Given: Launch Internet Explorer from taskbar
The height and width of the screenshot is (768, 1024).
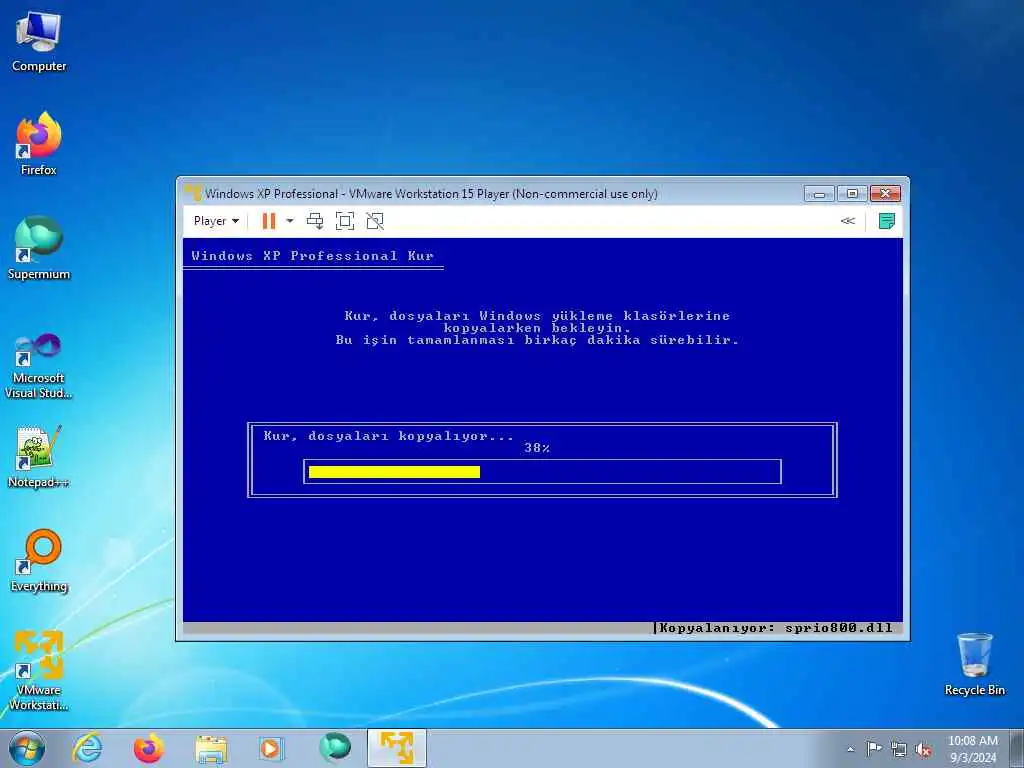Looking at the screenshot, I should click(88, 748).
